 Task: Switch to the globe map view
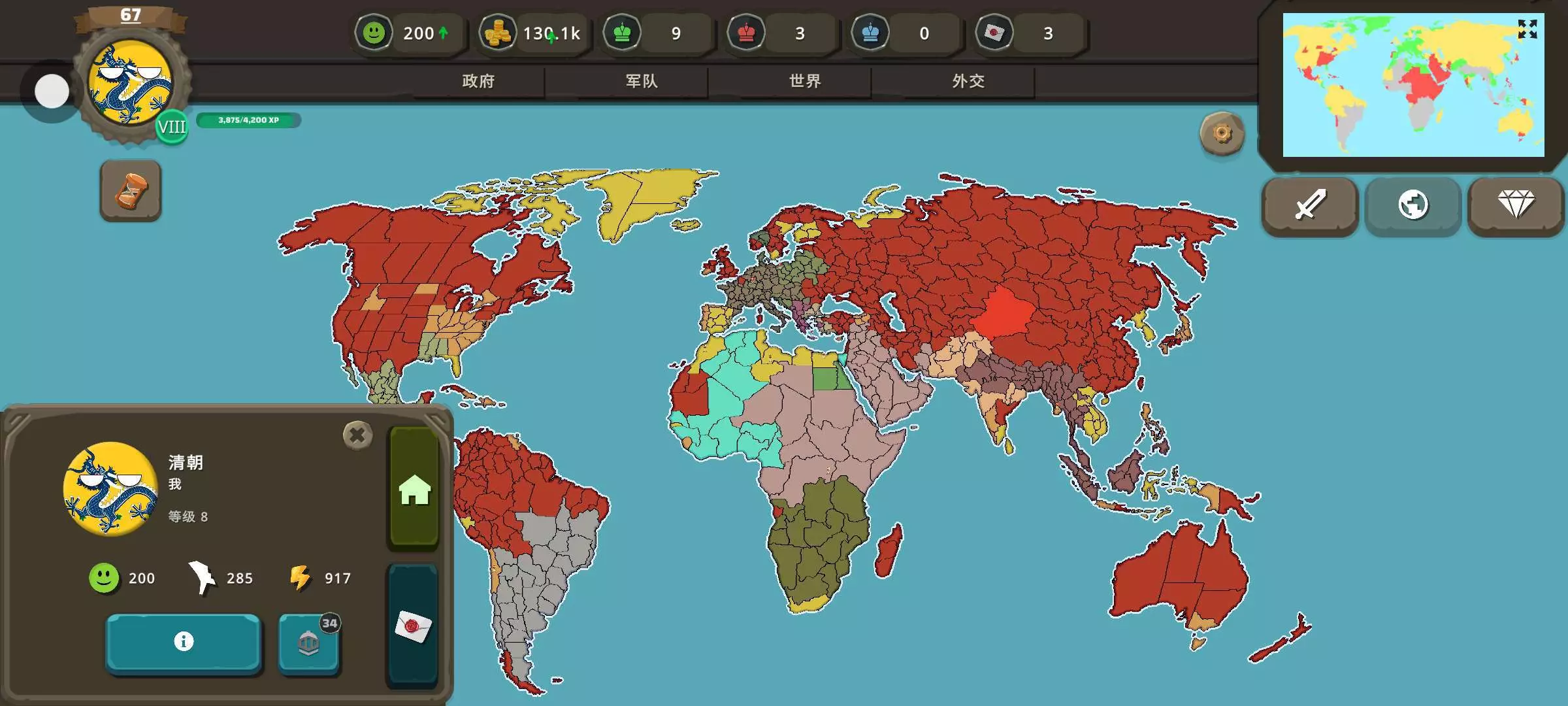tap(1413, 205)
